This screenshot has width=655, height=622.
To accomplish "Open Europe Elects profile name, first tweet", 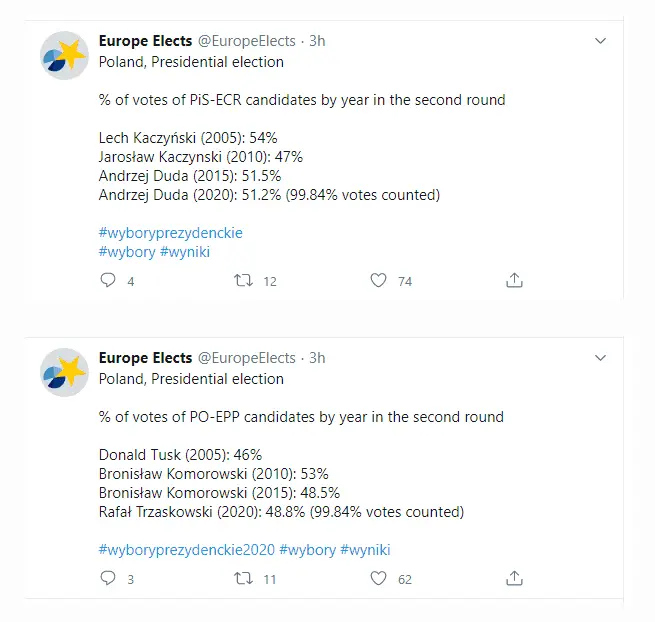I will [x=145, y=41].
